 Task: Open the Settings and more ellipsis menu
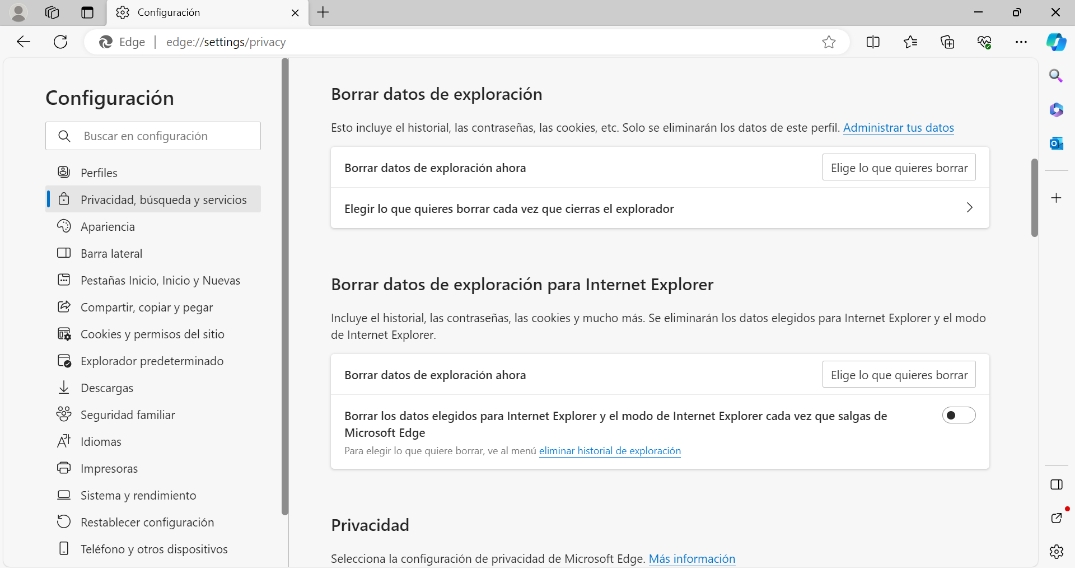pyautogui.click(x=1021, y=42)
